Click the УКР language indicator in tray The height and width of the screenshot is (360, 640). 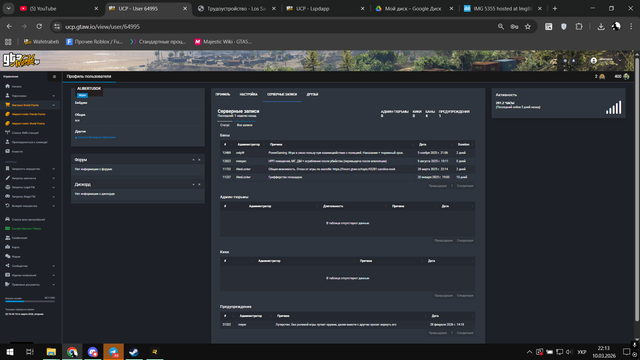582,352
